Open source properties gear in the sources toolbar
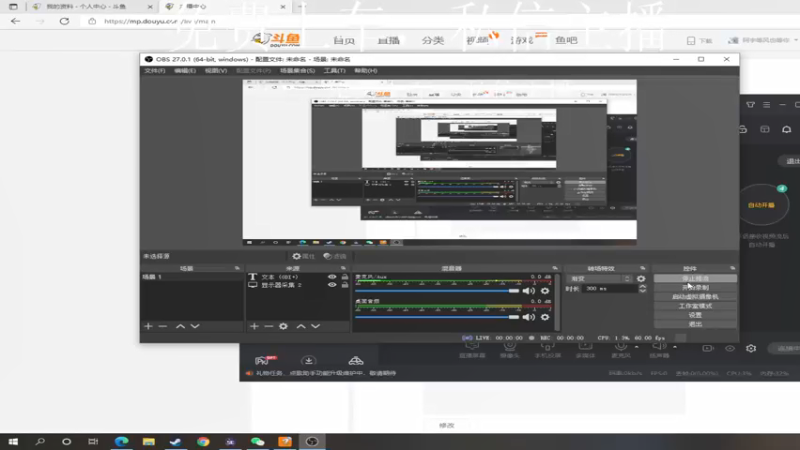The height and width of the screenshot is (450, 800). point(283,326)
